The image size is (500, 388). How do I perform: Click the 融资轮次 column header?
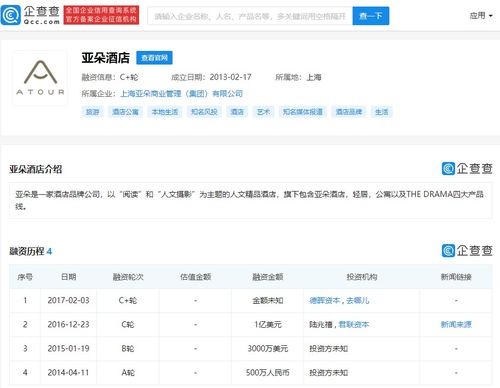(128, 277)
